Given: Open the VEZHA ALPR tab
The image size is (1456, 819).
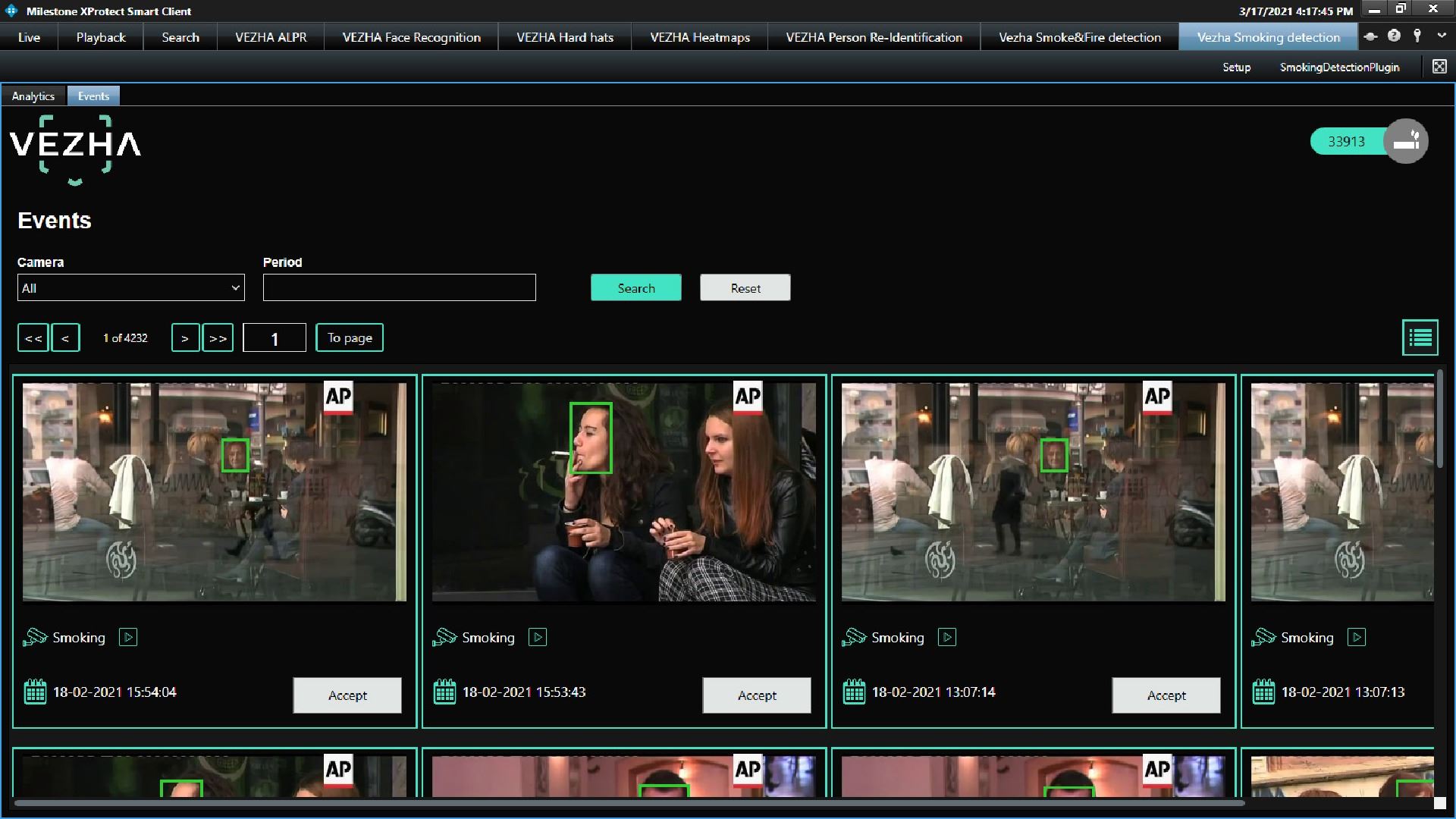Looking at the screenshot, I should [x=271, y=37].
